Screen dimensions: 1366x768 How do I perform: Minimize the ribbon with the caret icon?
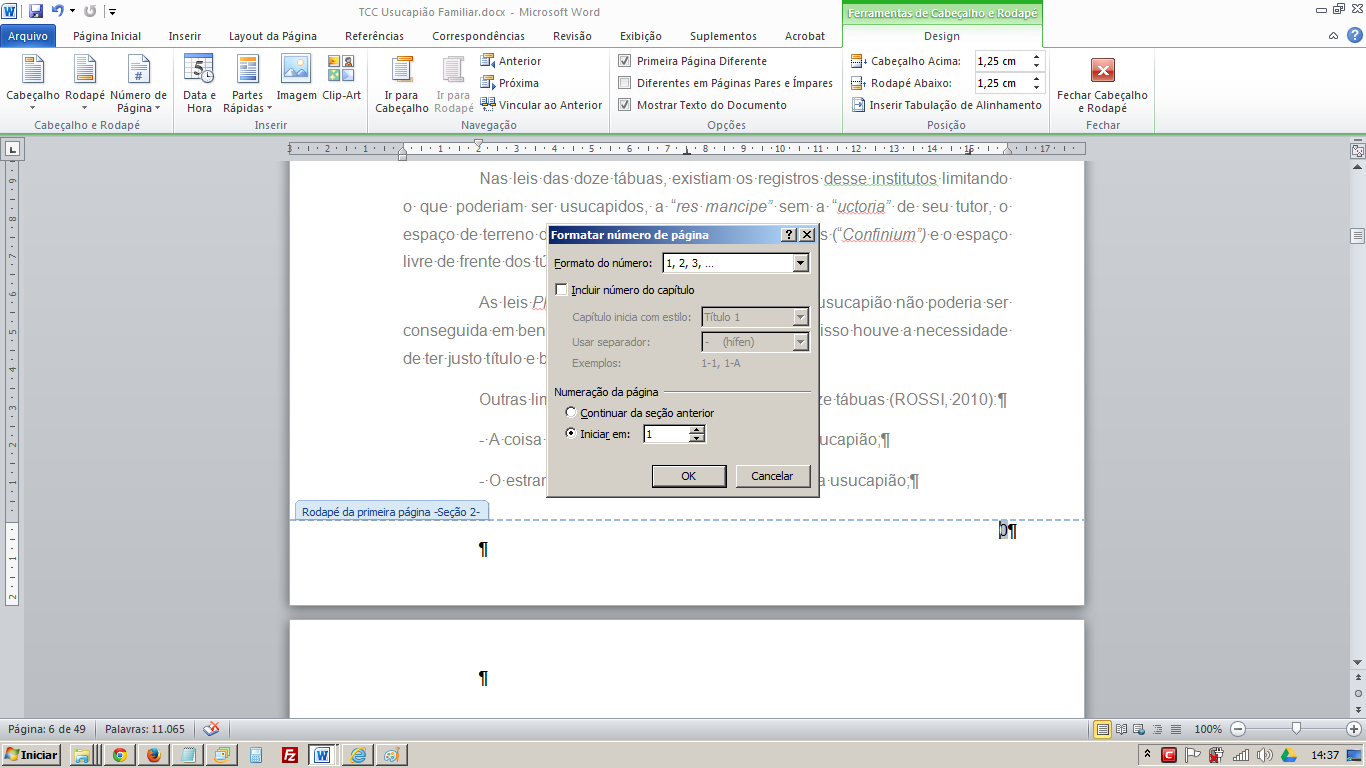(x=1334, y=36)
